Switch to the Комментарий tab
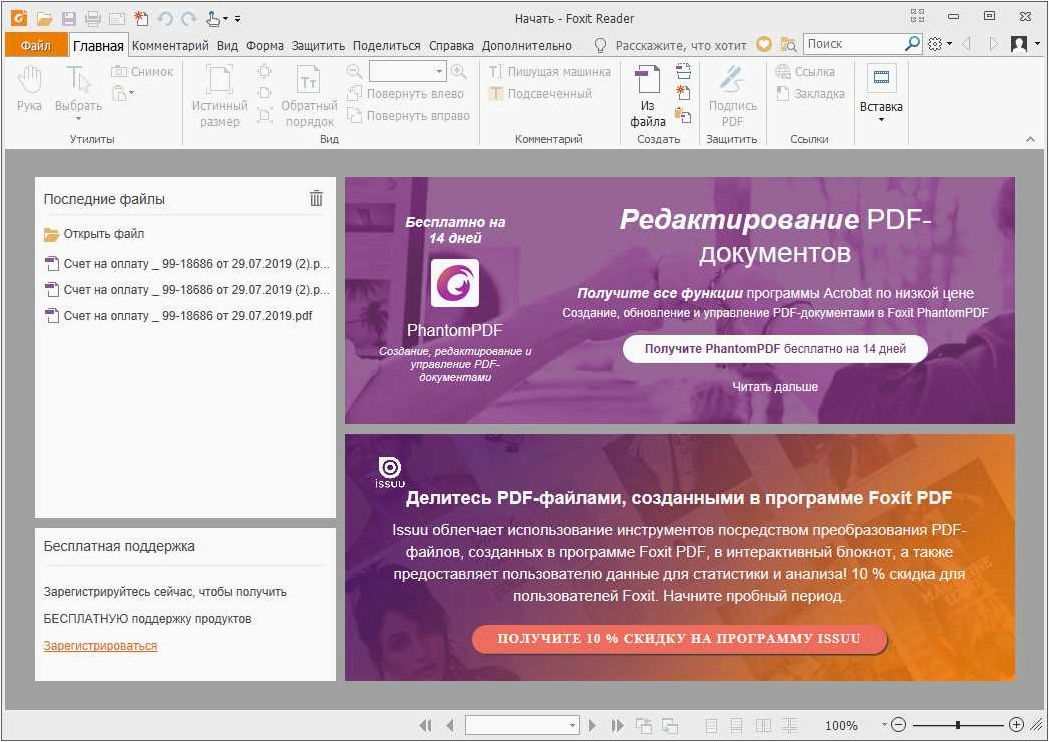1049x742 pixels. click(x=170, y=45)
